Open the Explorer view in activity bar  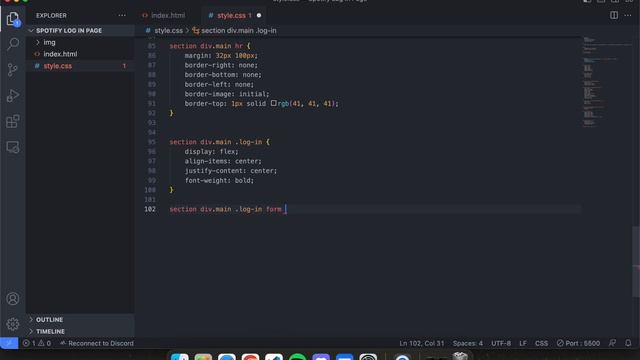coord(13,19)
